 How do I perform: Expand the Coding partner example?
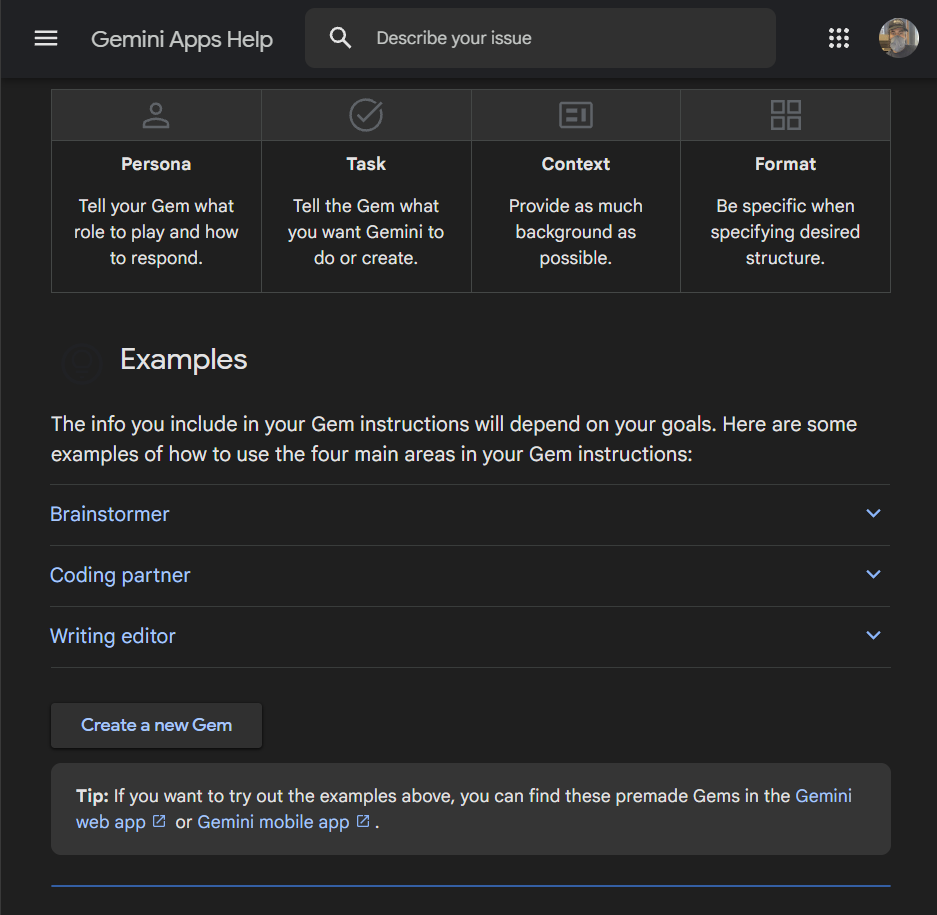[470, 576]
